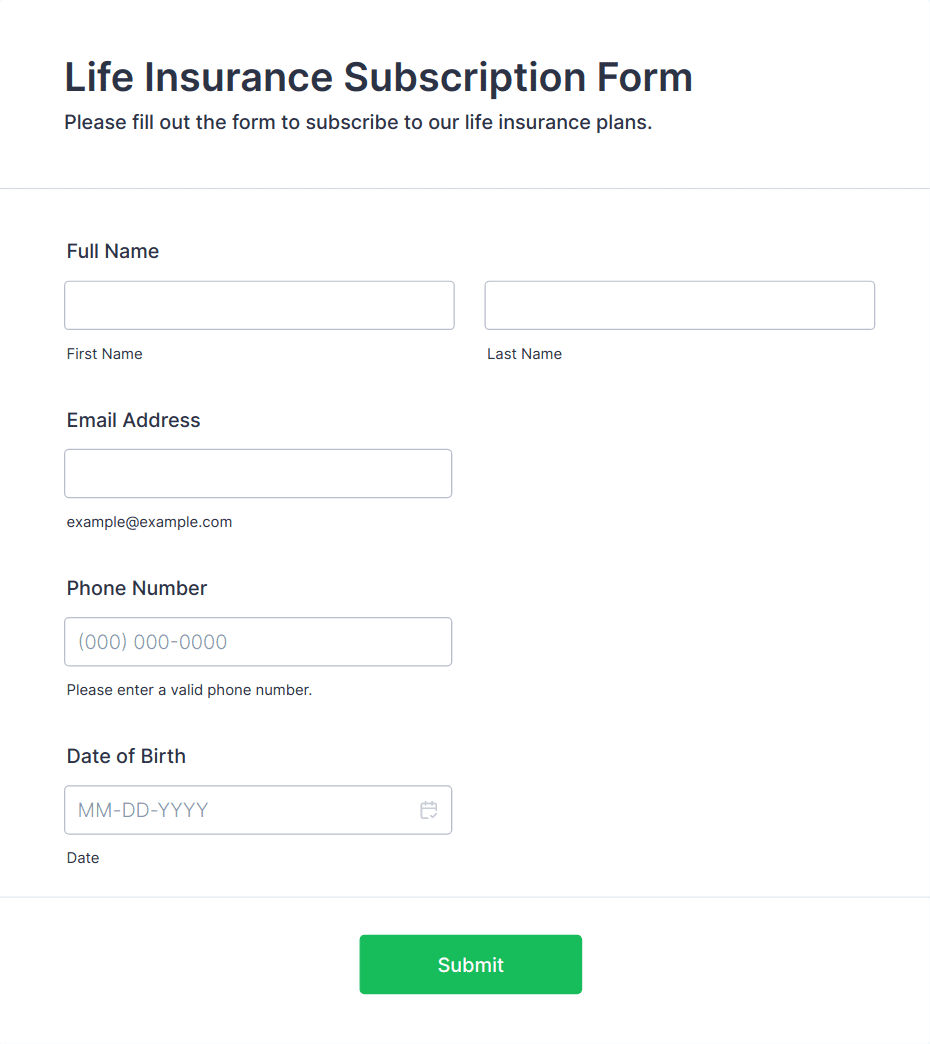Click the Date of Birth label
Screen dimensions: 930x1044
126,756
